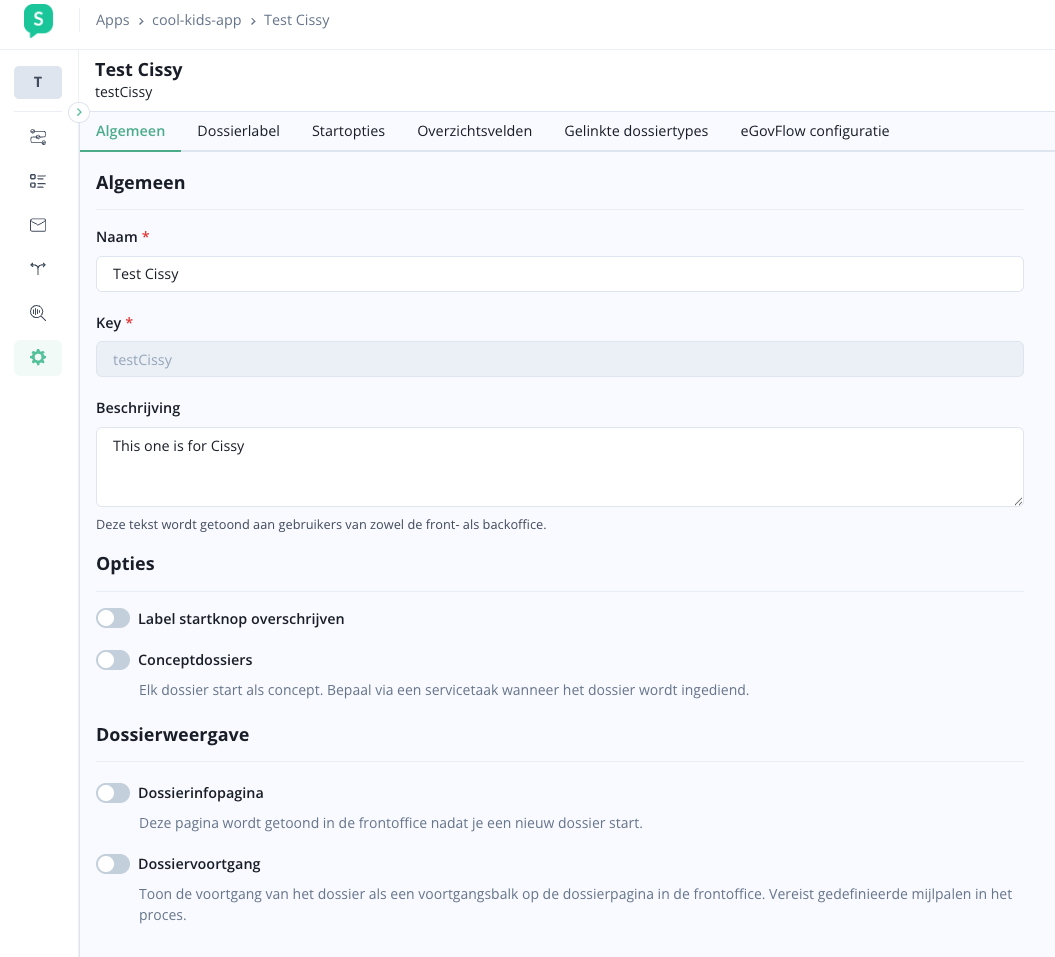Go to the eGovFlow configuratie tab
The height and width of the screenshot is (957, 1055).
(814, 131)
